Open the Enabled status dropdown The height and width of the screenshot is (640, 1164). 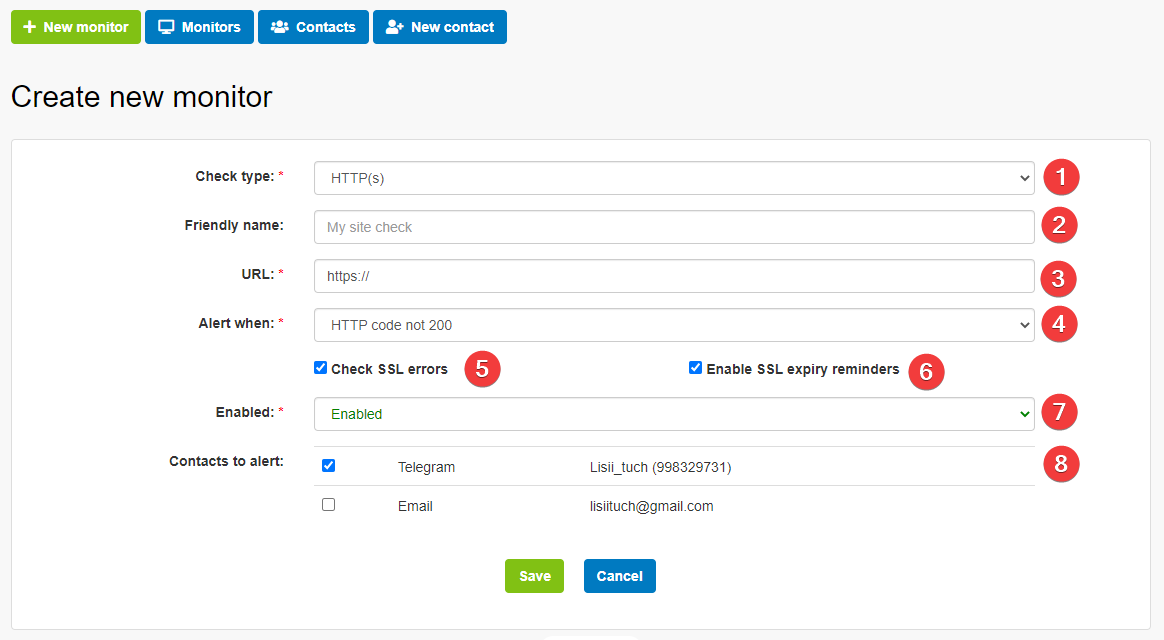click(674, 414)
